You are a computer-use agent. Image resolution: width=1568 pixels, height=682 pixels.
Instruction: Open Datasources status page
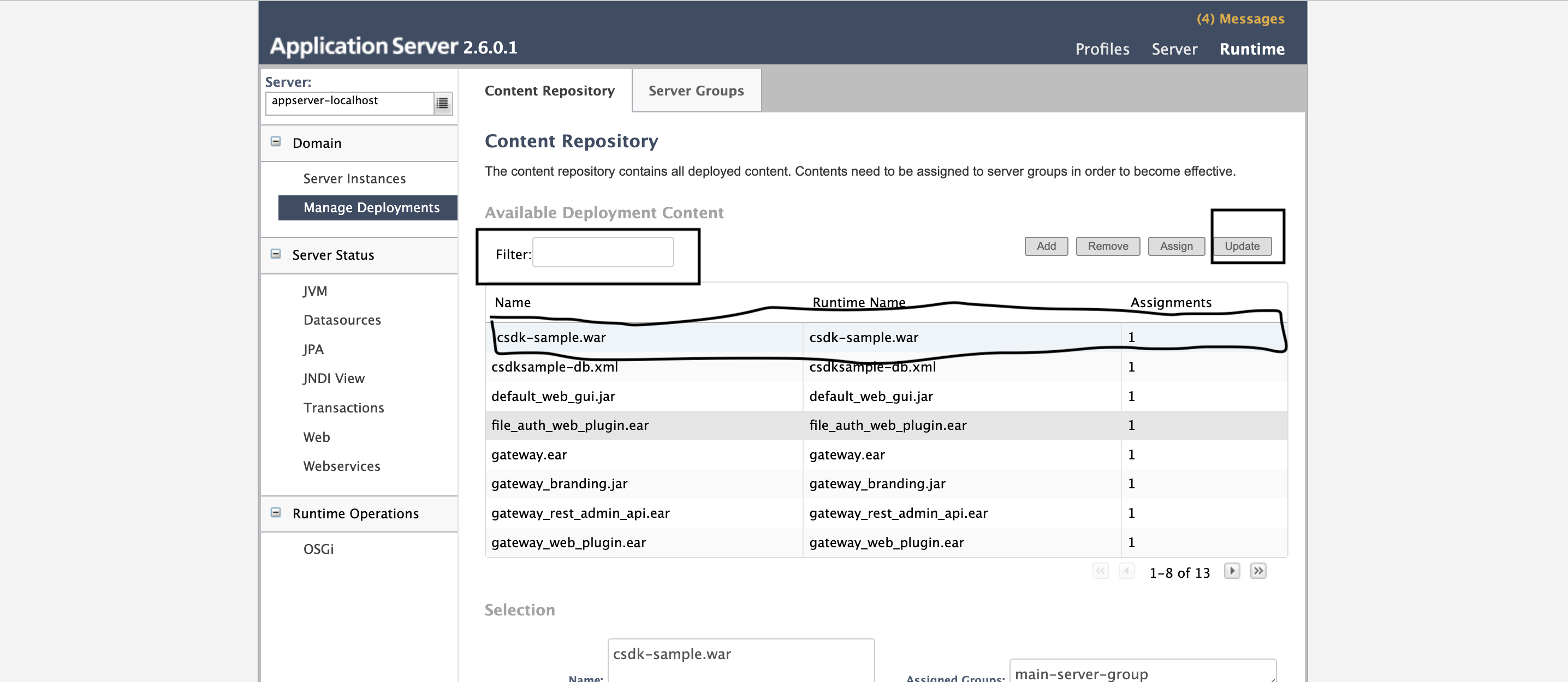(x=342, y=320)
